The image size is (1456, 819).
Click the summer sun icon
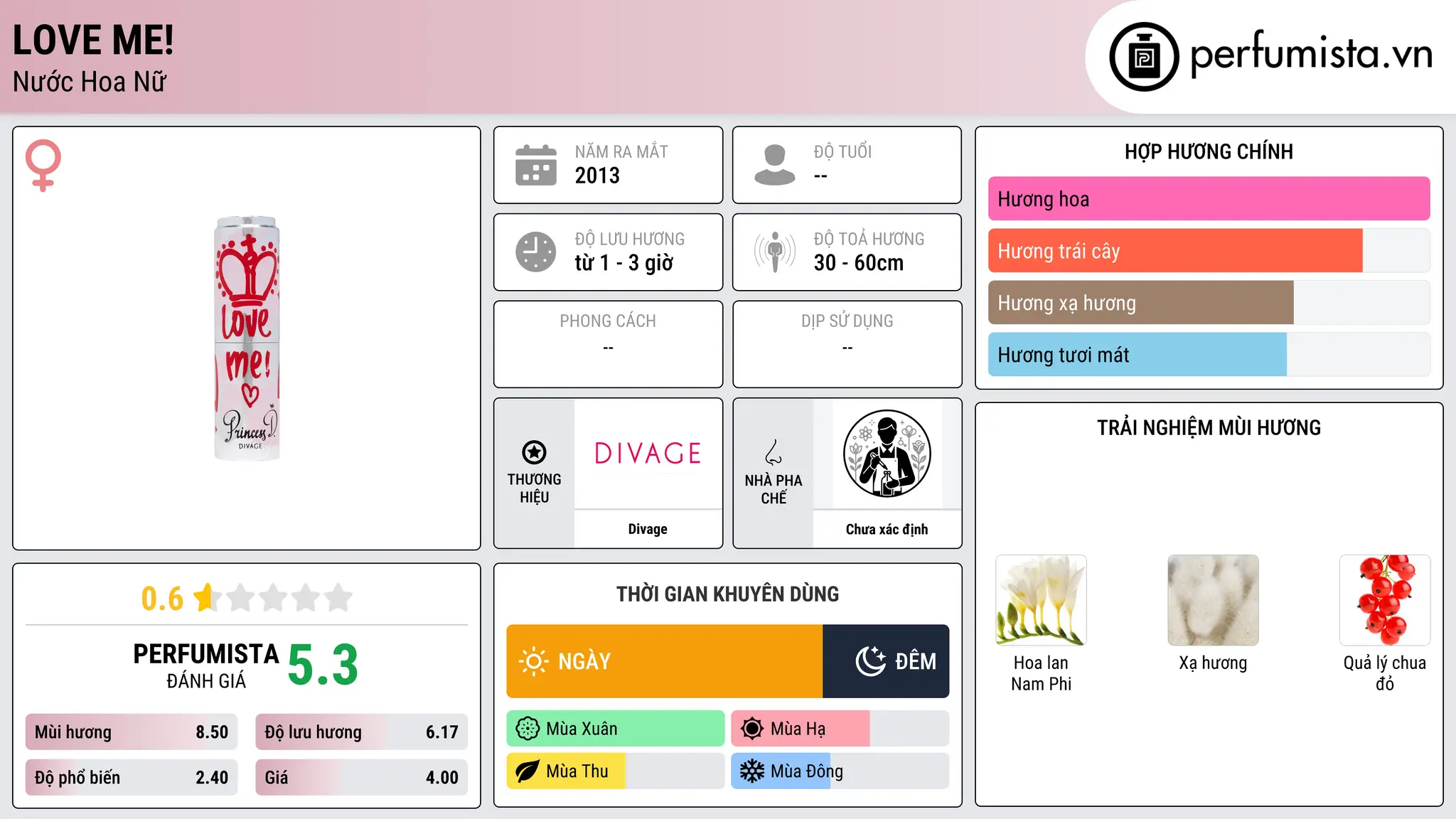pos(751,729)
